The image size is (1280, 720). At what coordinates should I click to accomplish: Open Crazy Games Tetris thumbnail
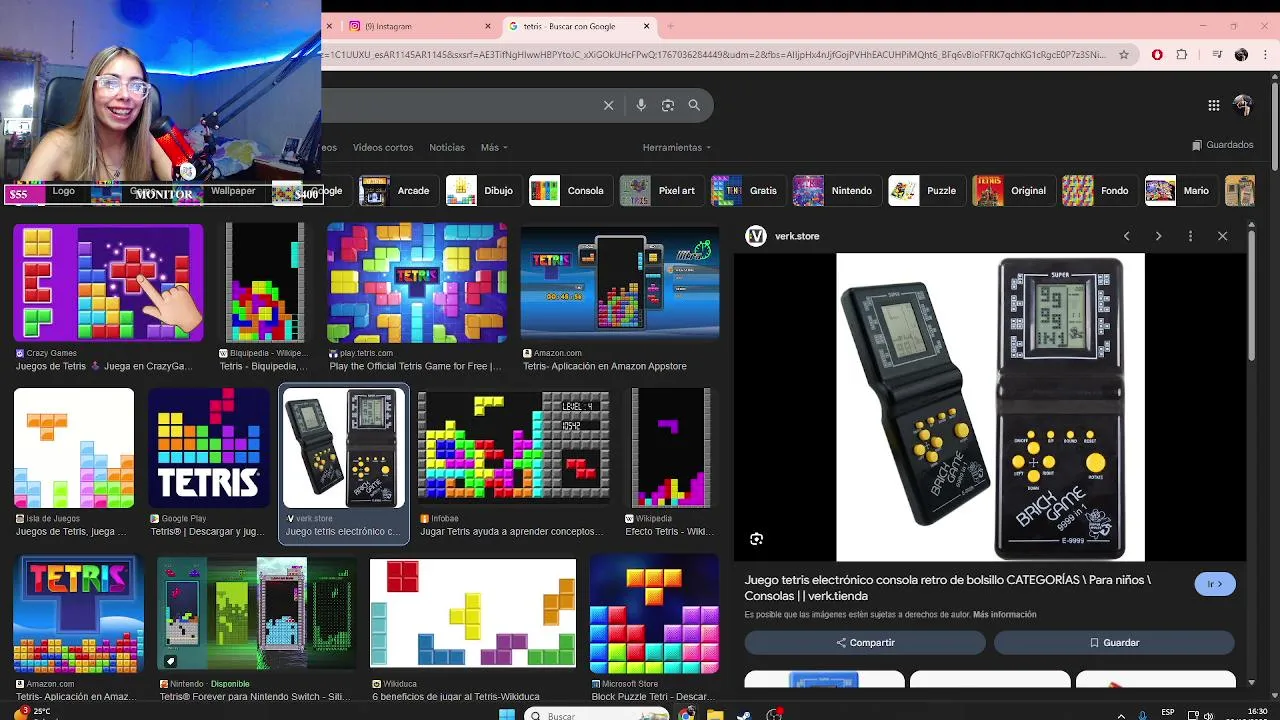[108, 283]
